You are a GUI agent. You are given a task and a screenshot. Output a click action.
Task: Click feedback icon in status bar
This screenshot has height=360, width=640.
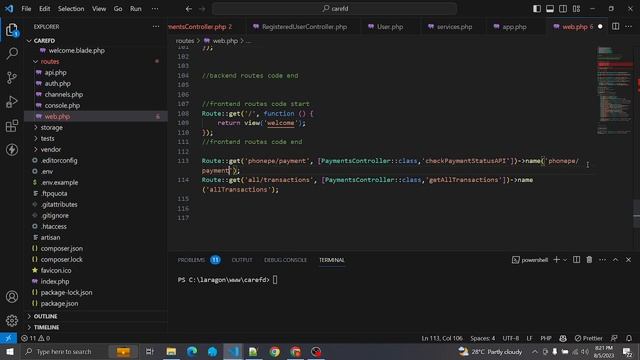click(614, 338)
